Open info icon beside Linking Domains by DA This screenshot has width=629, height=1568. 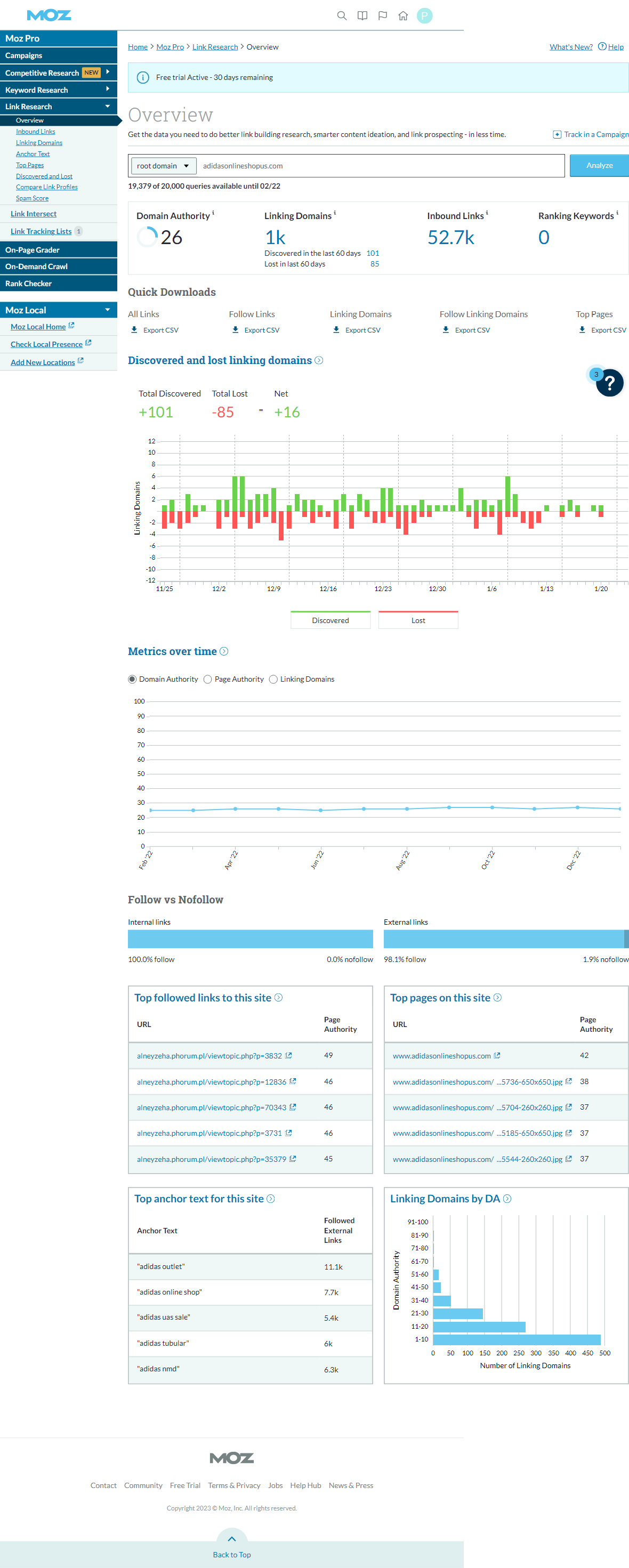[x=507, y=1199]
